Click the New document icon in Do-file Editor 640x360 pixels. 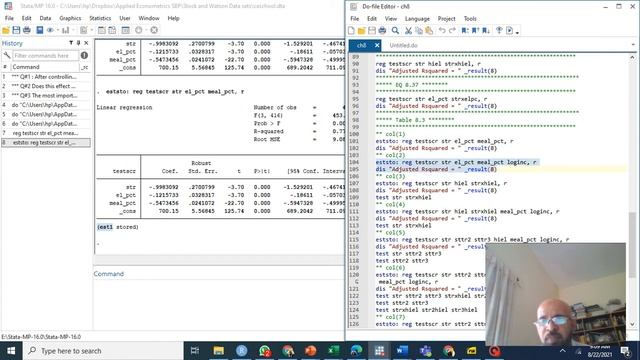click(x=351, y=31)
